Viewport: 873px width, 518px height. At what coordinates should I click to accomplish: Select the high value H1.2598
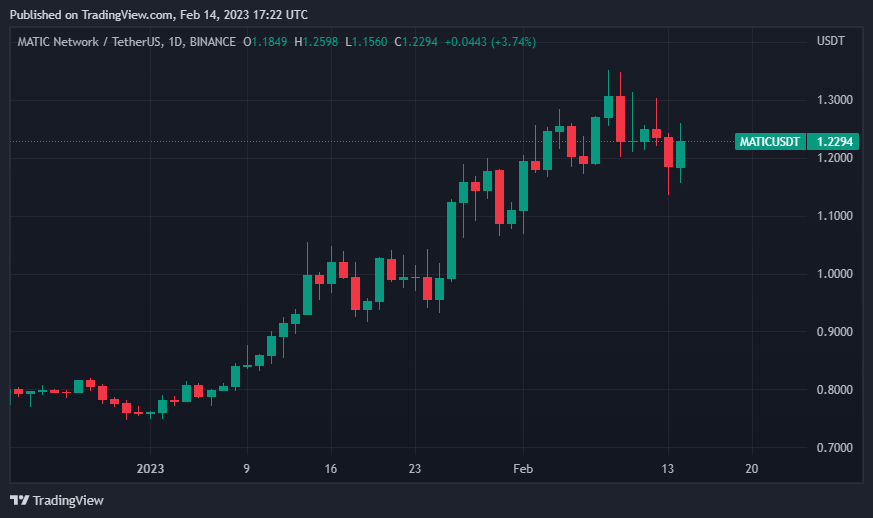coord(316,42)
